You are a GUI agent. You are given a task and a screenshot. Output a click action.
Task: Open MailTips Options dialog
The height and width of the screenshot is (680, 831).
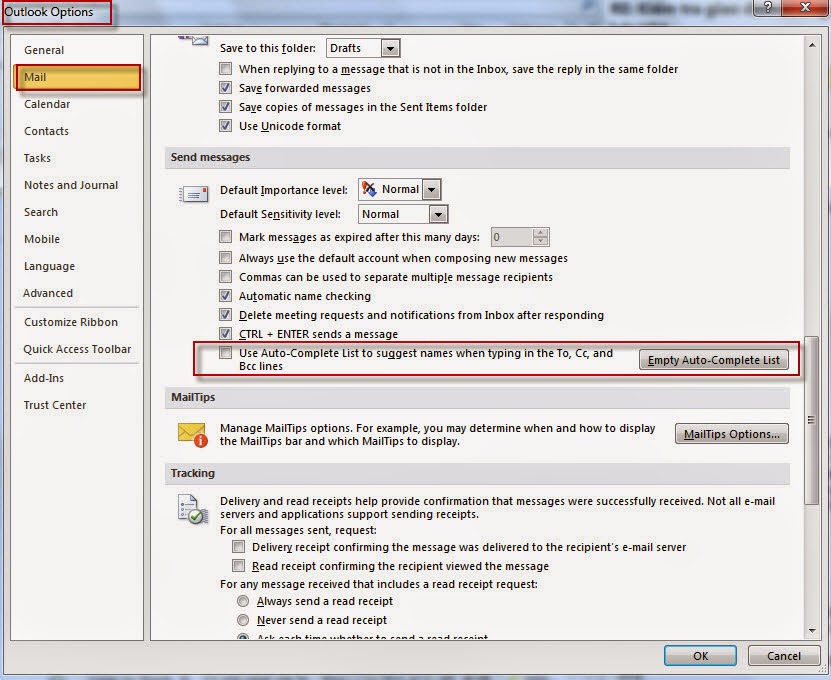pyautogui.click(x=731, y=434)
